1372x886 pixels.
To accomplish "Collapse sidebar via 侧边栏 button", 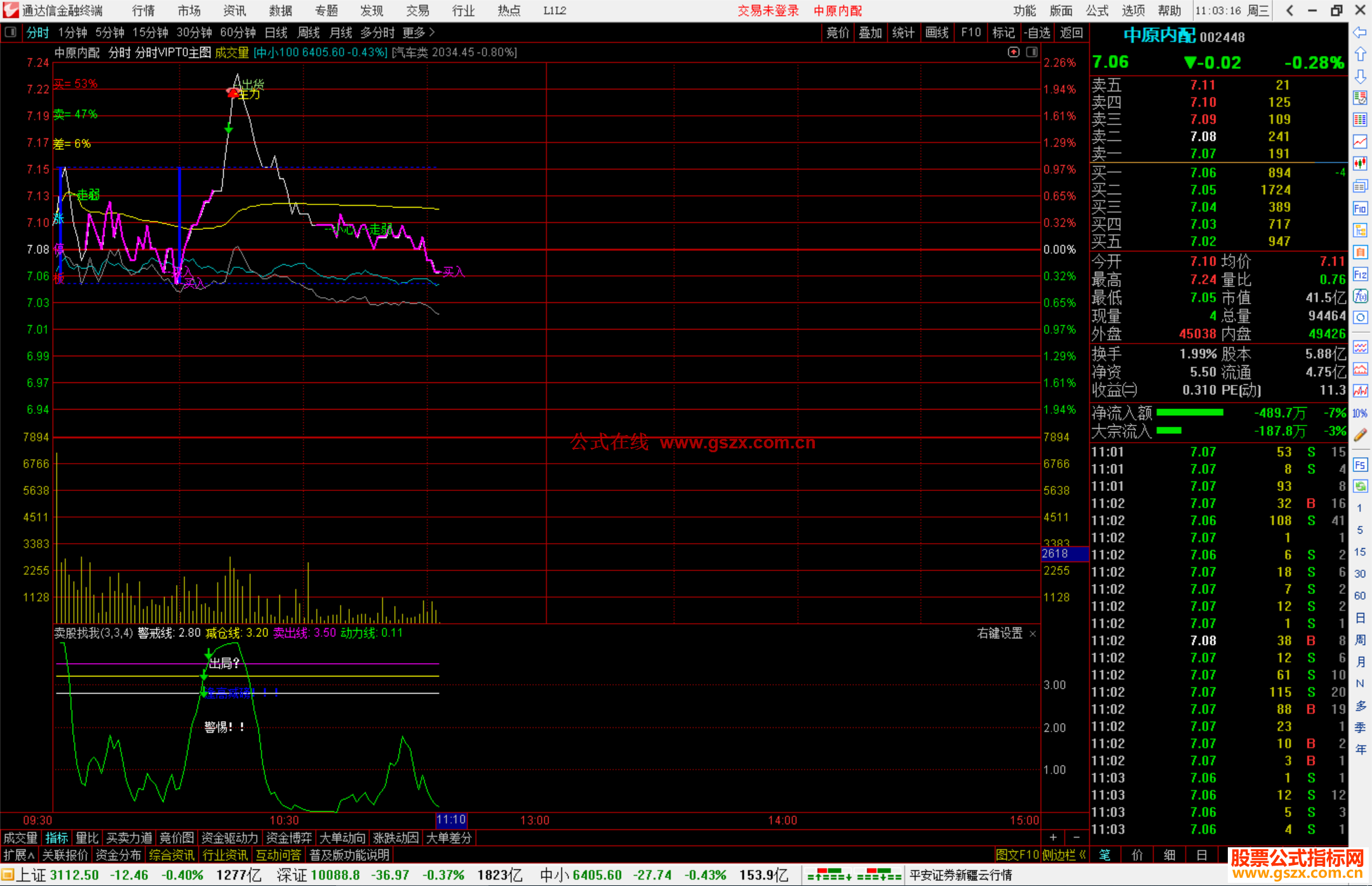I will (1064, 855).
